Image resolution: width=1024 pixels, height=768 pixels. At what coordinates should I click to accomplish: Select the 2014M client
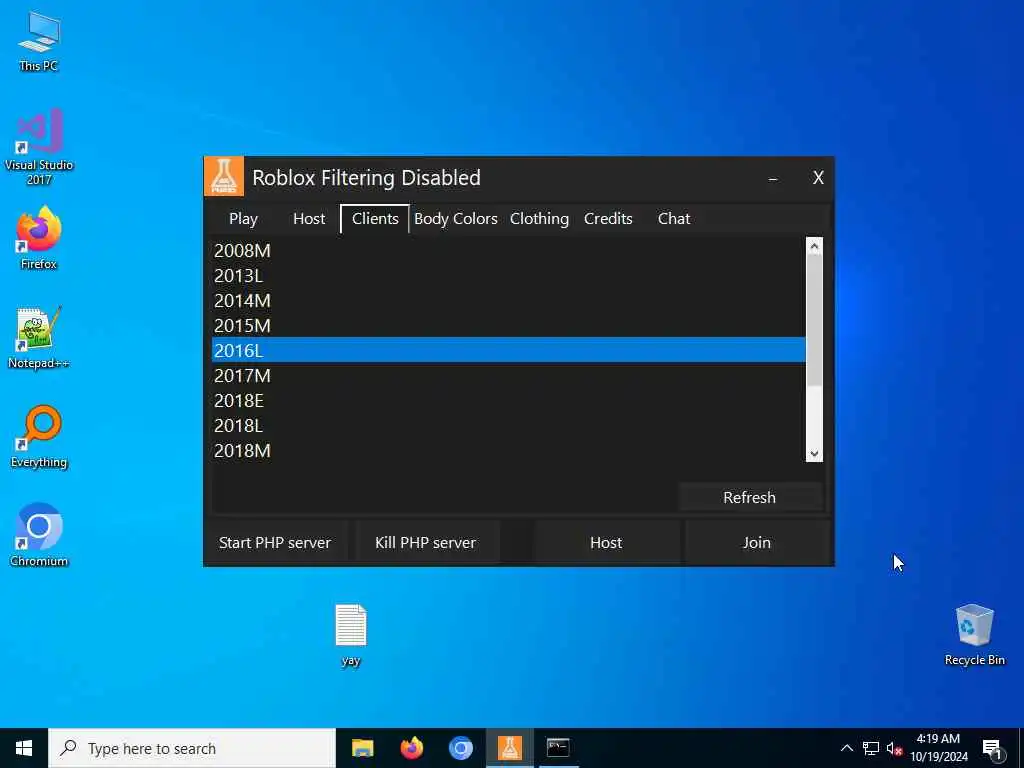[509, 300]
